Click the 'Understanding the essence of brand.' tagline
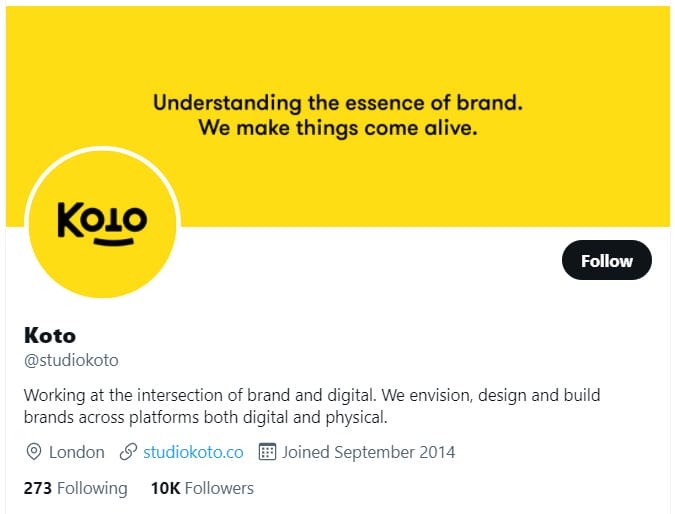Viewport: 675px width, 514px height. 338,103
